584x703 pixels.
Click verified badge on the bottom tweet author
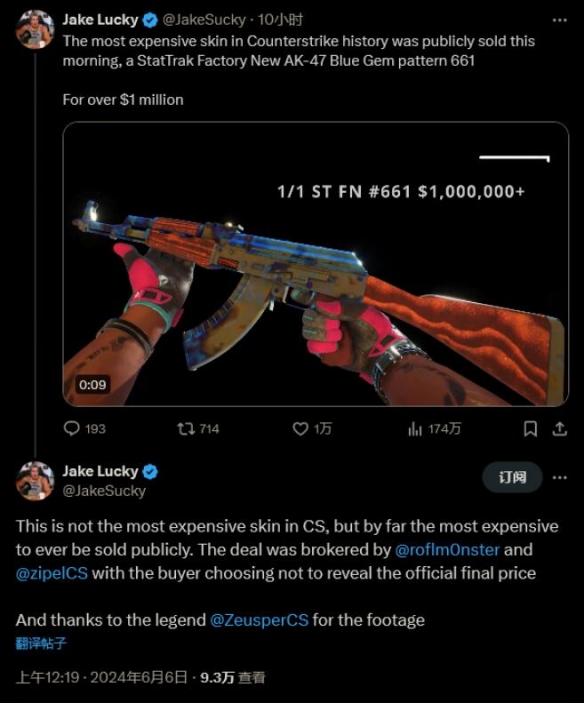click(x=150, y=472)
